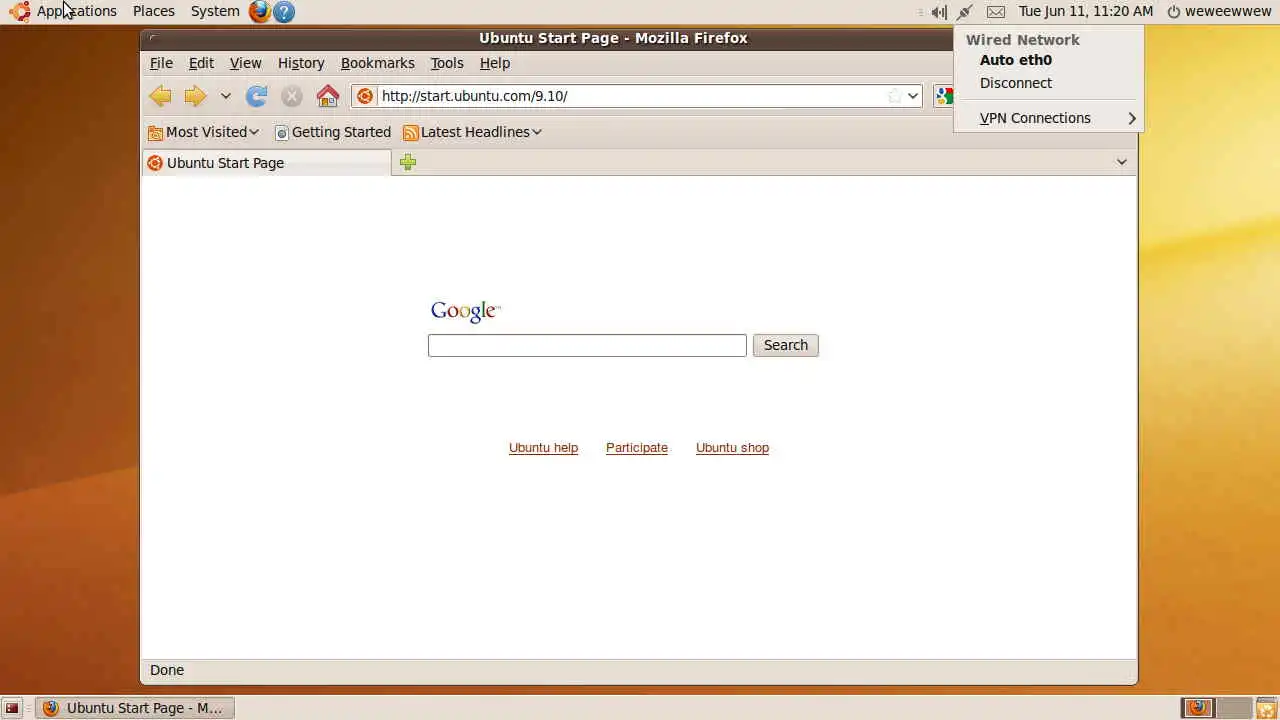Click the Ubuntu site icon in the address bar

tap(365, 96)
